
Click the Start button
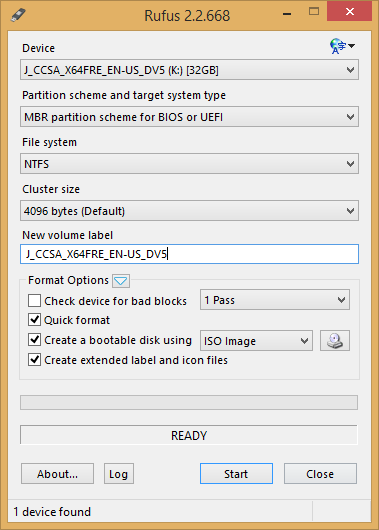click(236, 474)
